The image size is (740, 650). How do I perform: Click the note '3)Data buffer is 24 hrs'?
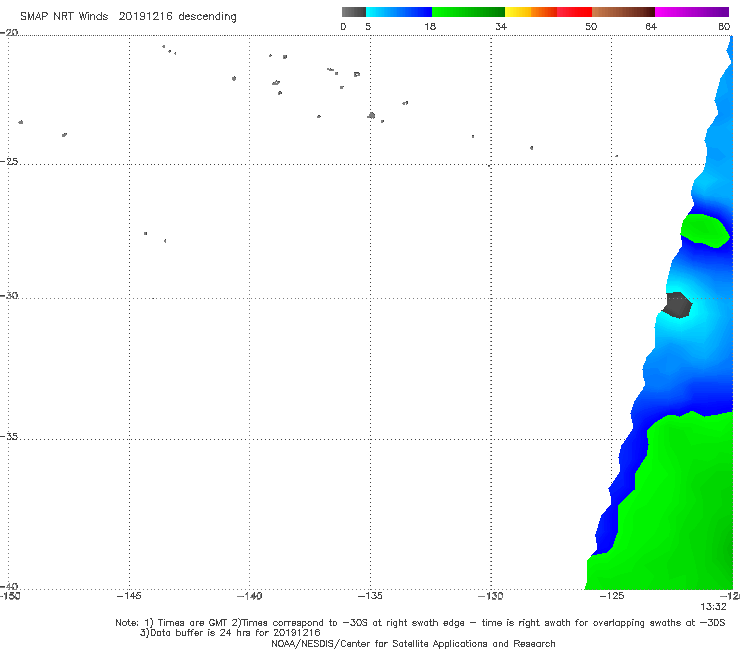[230, 633]
